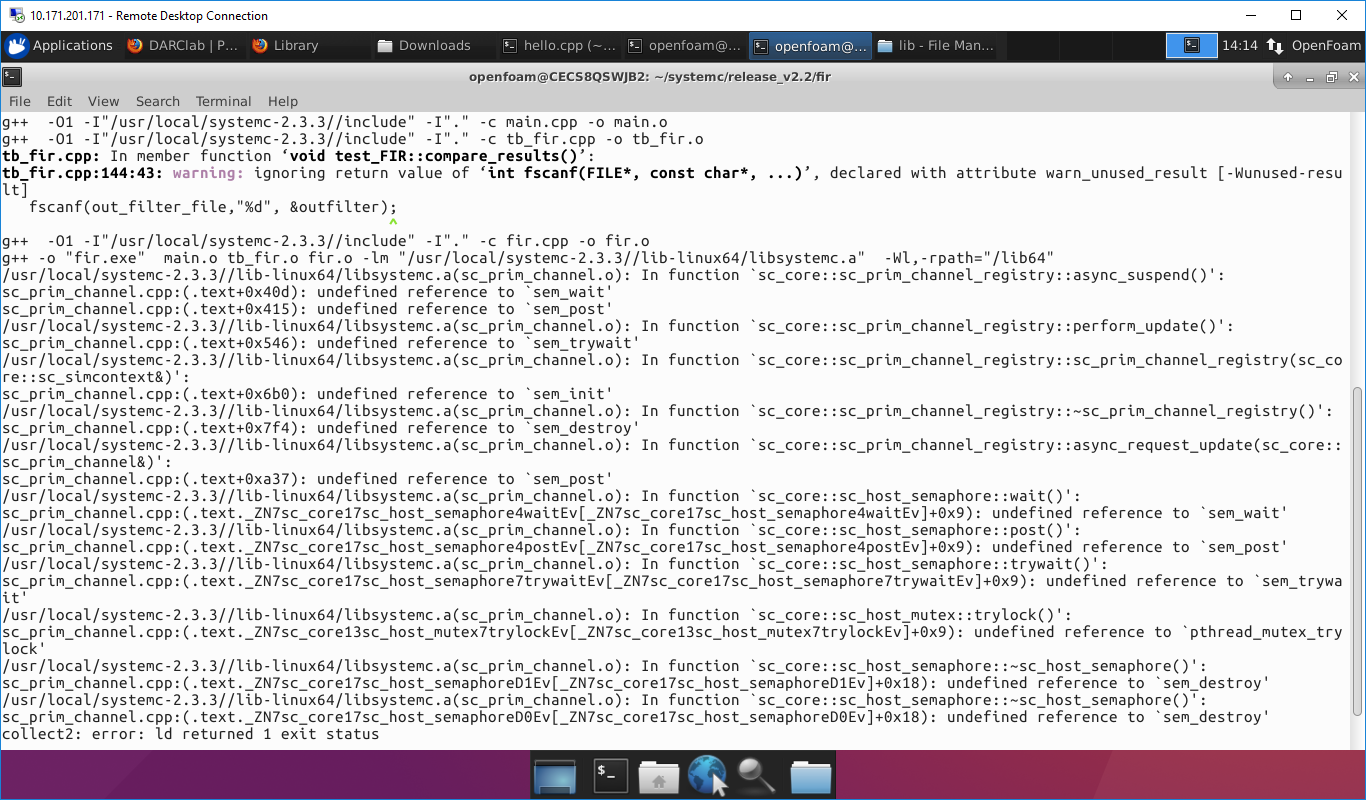Open the Help menu

click(282, 101)
